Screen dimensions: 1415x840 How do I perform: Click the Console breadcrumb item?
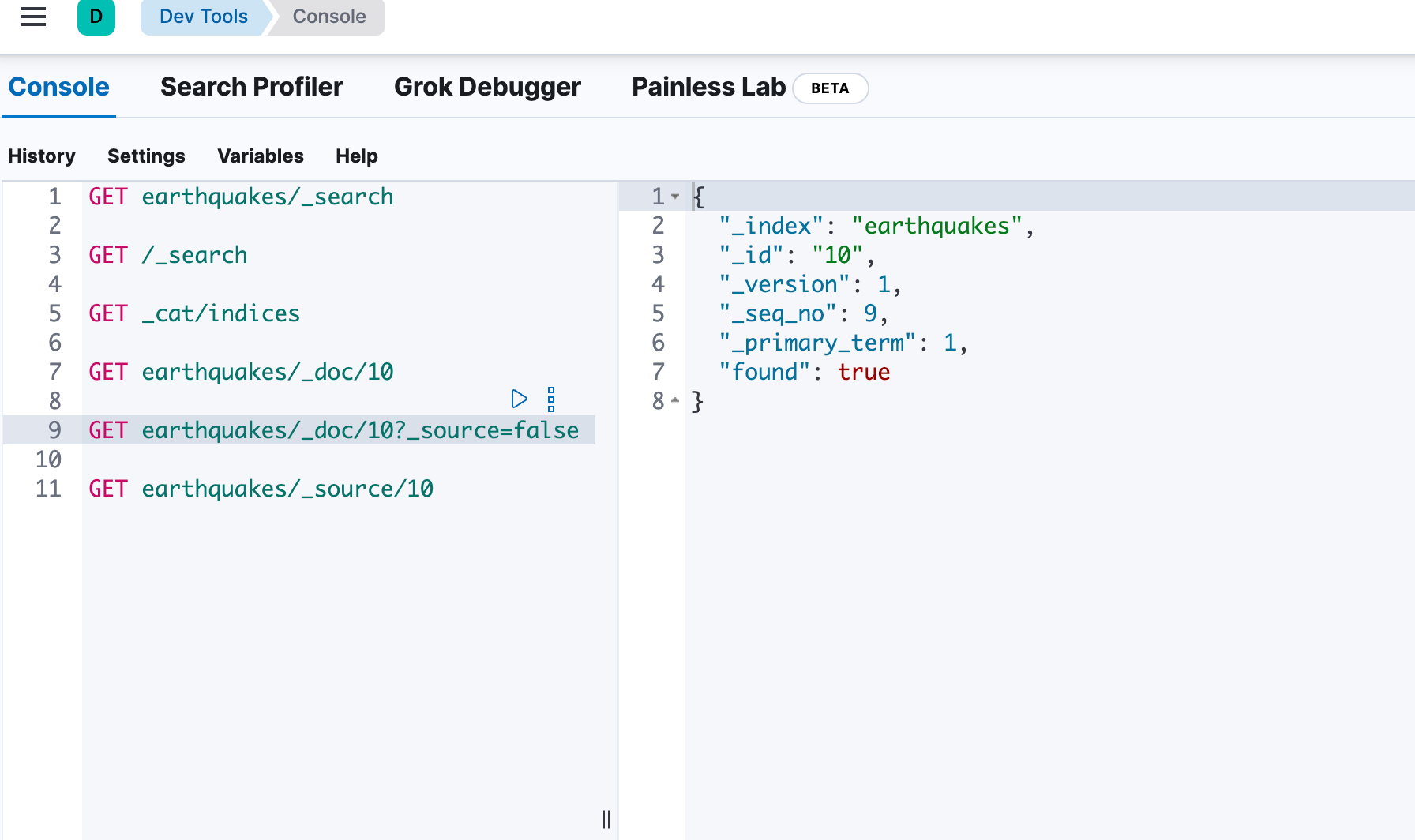[329, 17]
